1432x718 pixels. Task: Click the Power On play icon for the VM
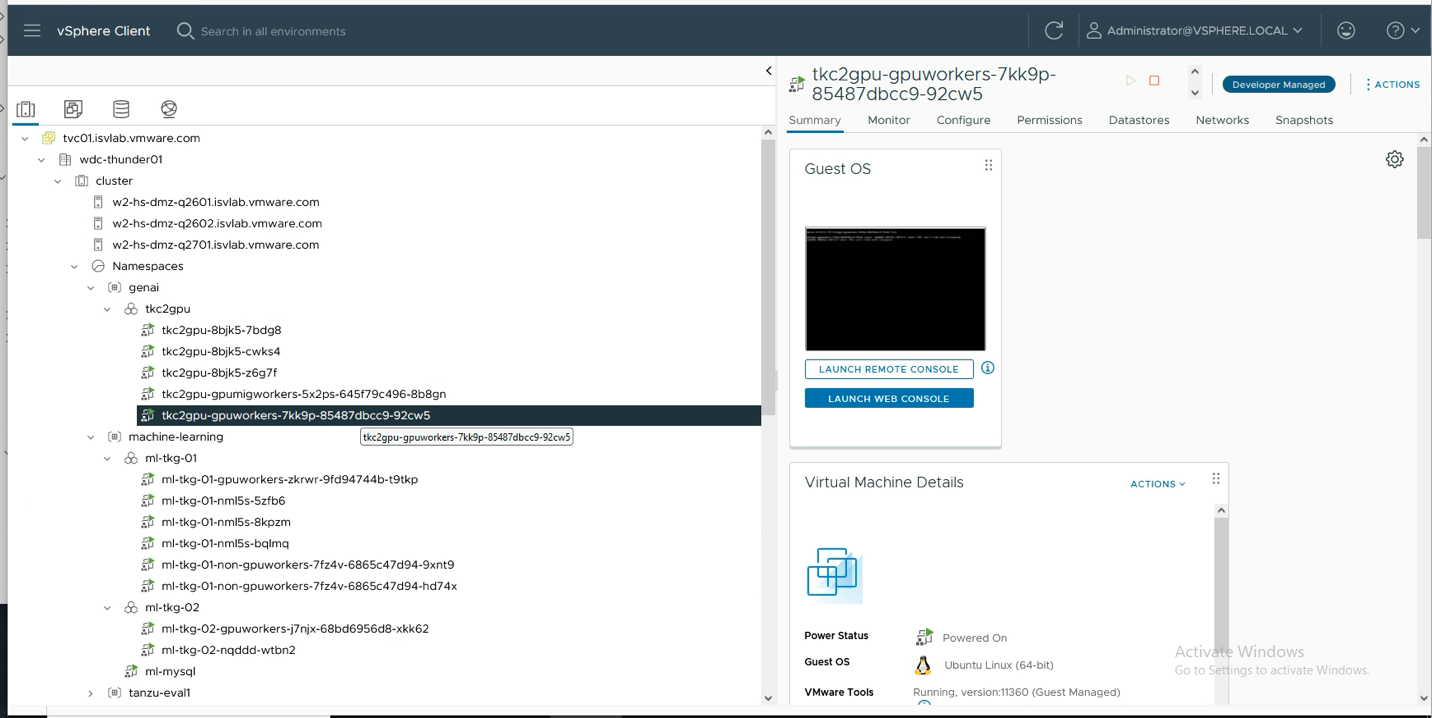pos(1131,81)
